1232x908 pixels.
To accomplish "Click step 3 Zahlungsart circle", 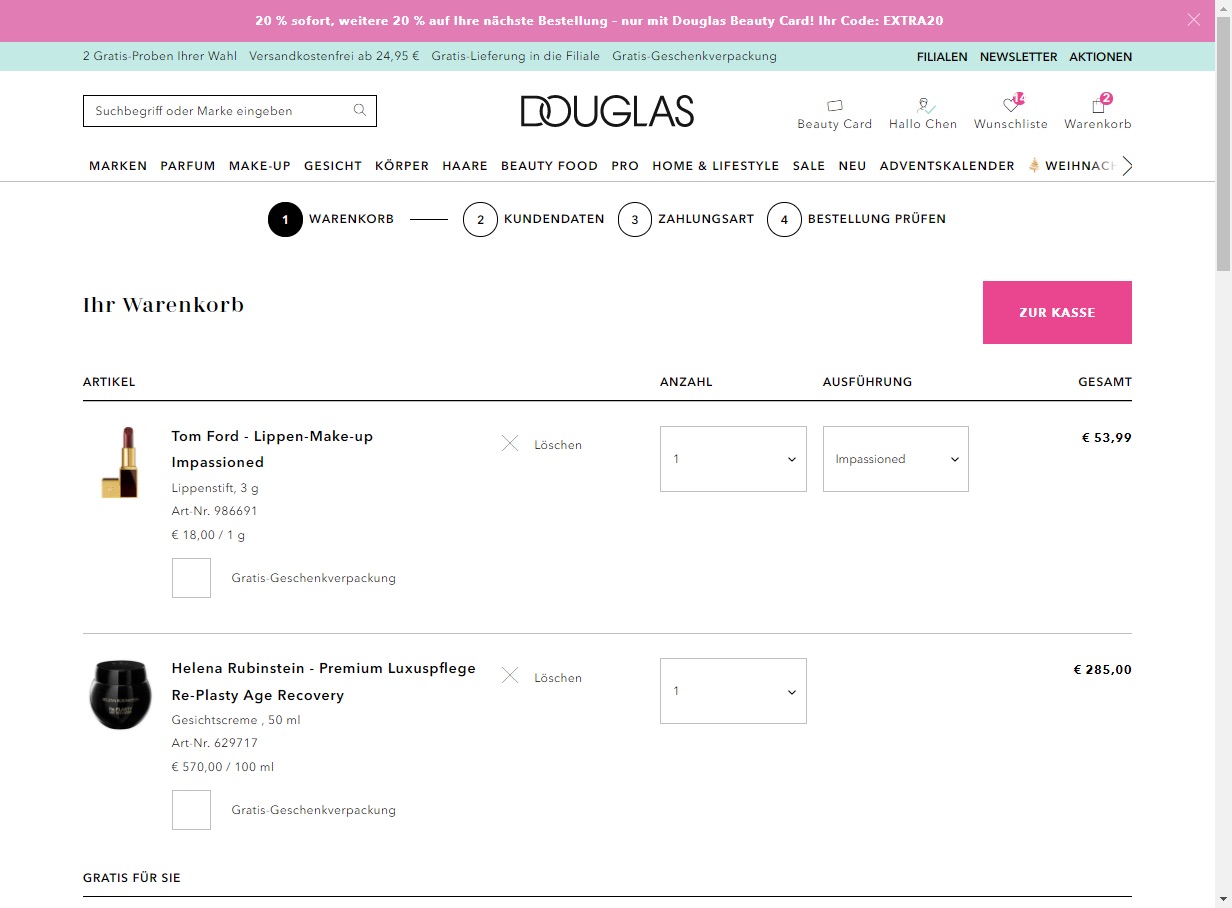I will pyautogui.click(x=635, y=219).
